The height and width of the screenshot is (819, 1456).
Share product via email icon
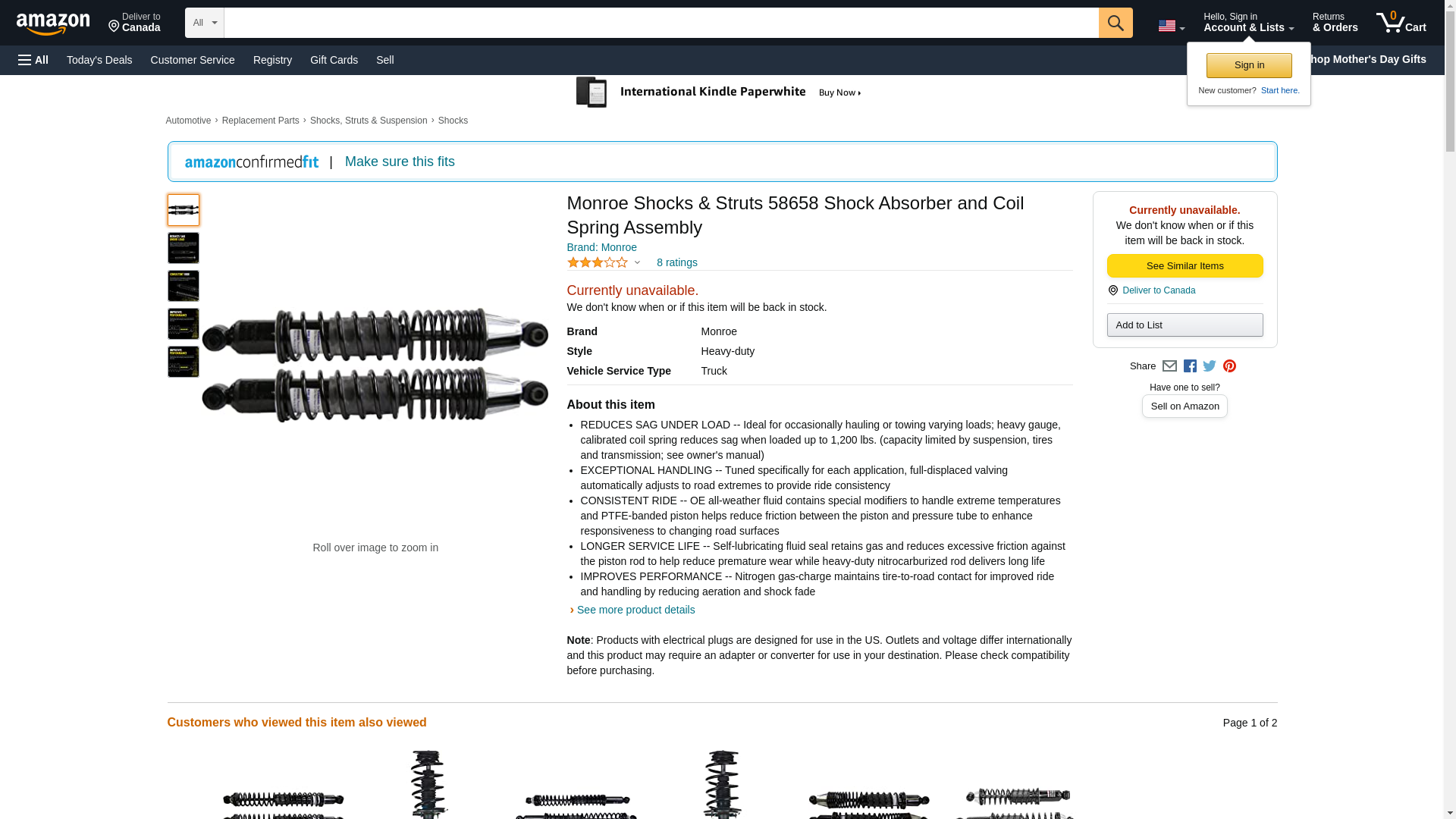click(x=1169, y=366)
